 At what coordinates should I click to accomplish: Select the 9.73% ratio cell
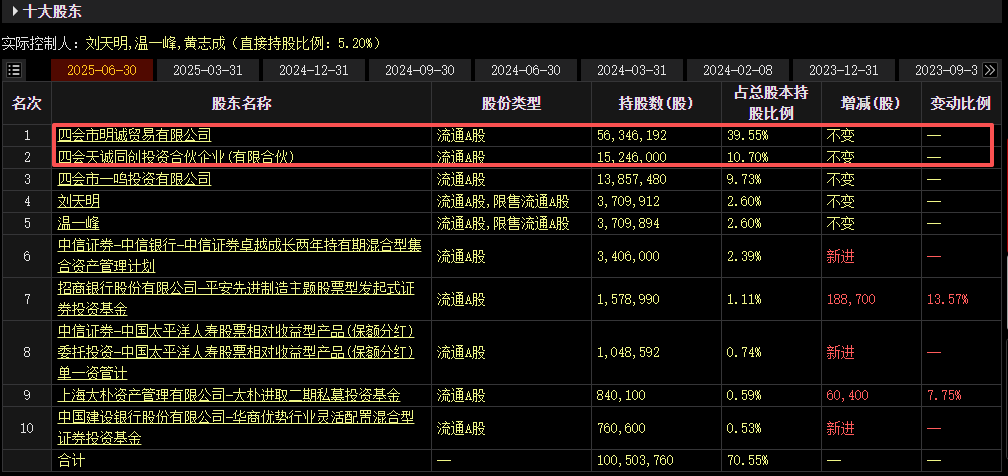coord(744,179)
